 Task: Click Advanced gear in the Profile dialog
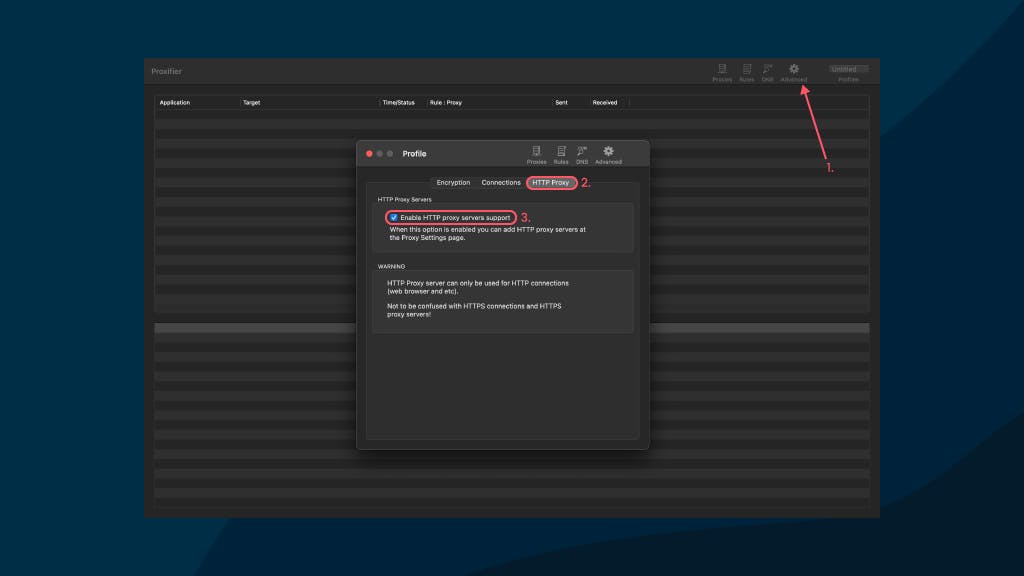click(608, 155)
